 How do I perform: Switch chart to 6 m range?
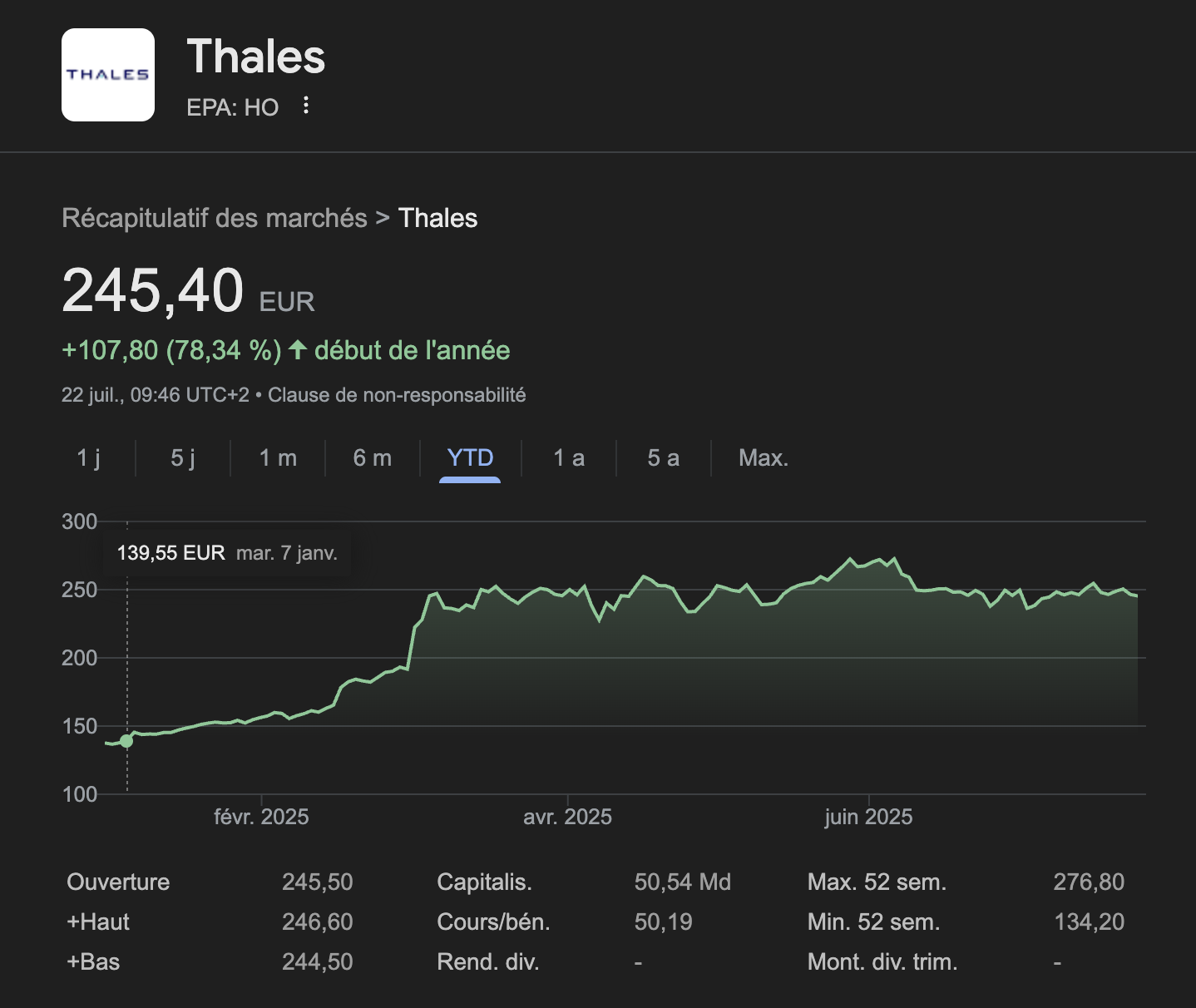[372, 458]
